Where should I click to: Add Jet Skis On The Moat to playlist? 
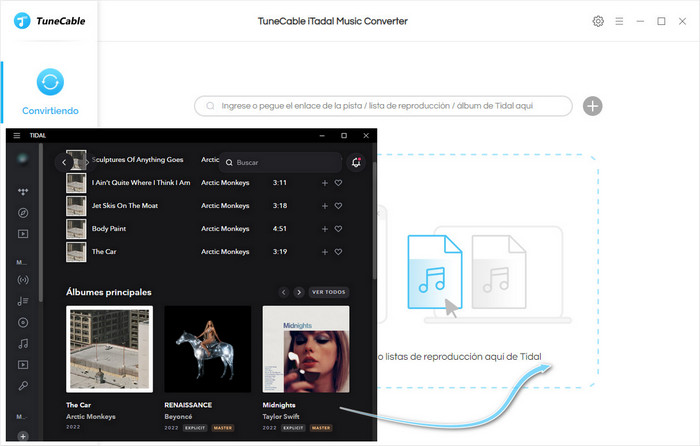click(325, 206)
